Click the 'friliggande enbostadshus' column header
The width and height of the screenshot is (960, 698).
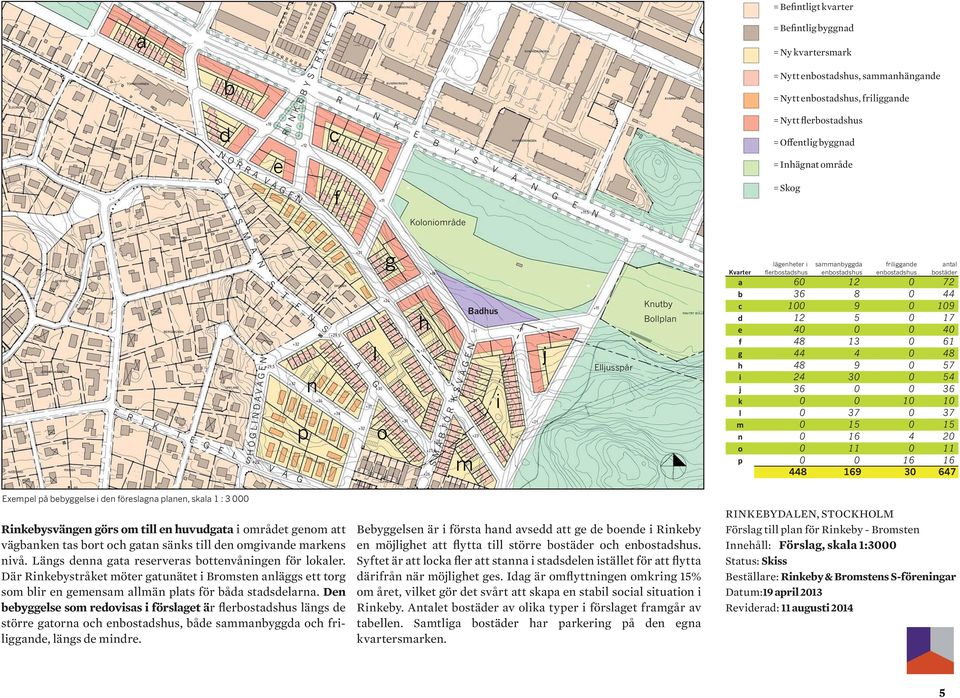click(896, 268)
